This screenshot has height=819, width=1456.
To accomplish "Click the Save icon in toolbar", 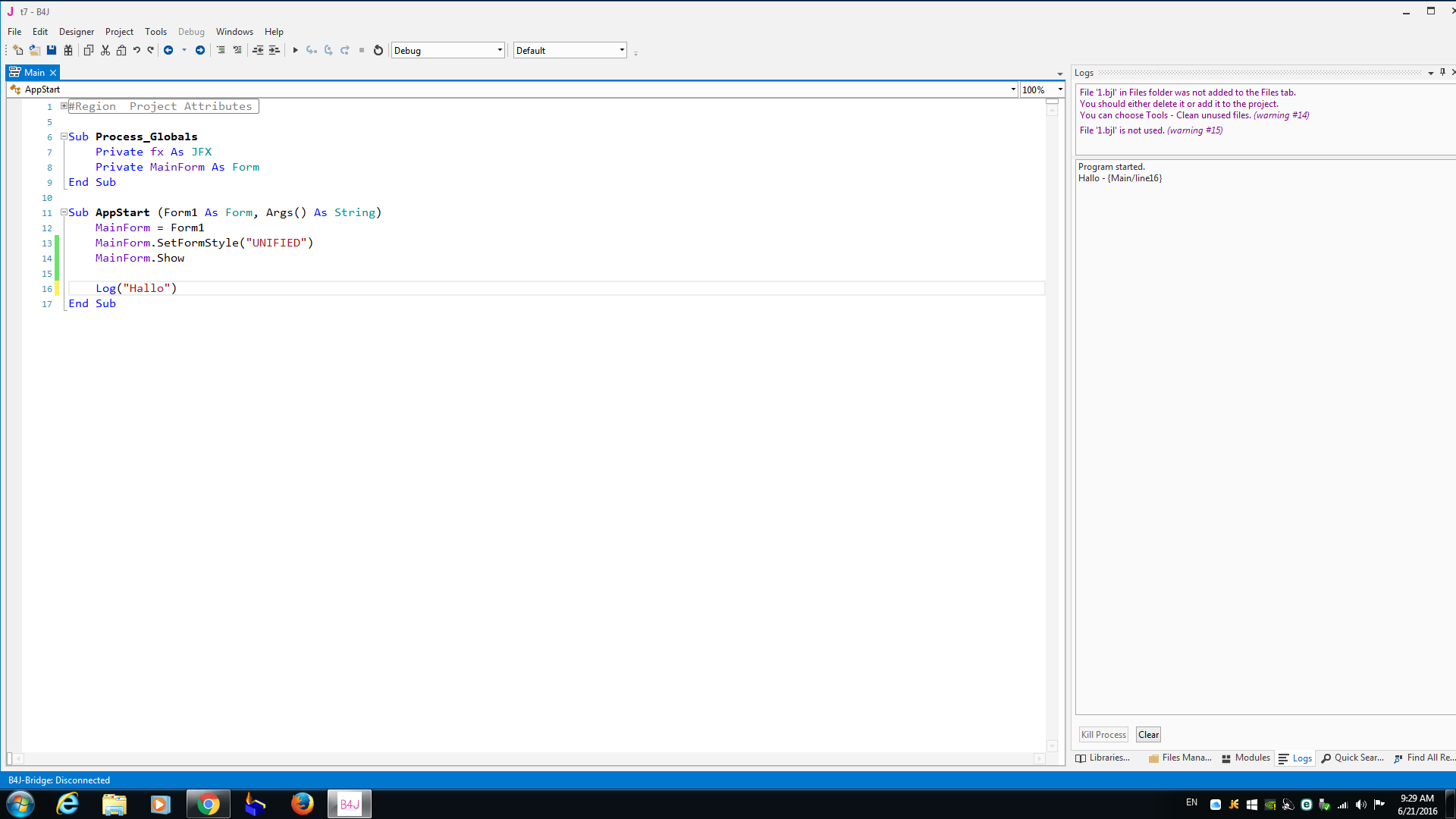I will tap(52, 50).
